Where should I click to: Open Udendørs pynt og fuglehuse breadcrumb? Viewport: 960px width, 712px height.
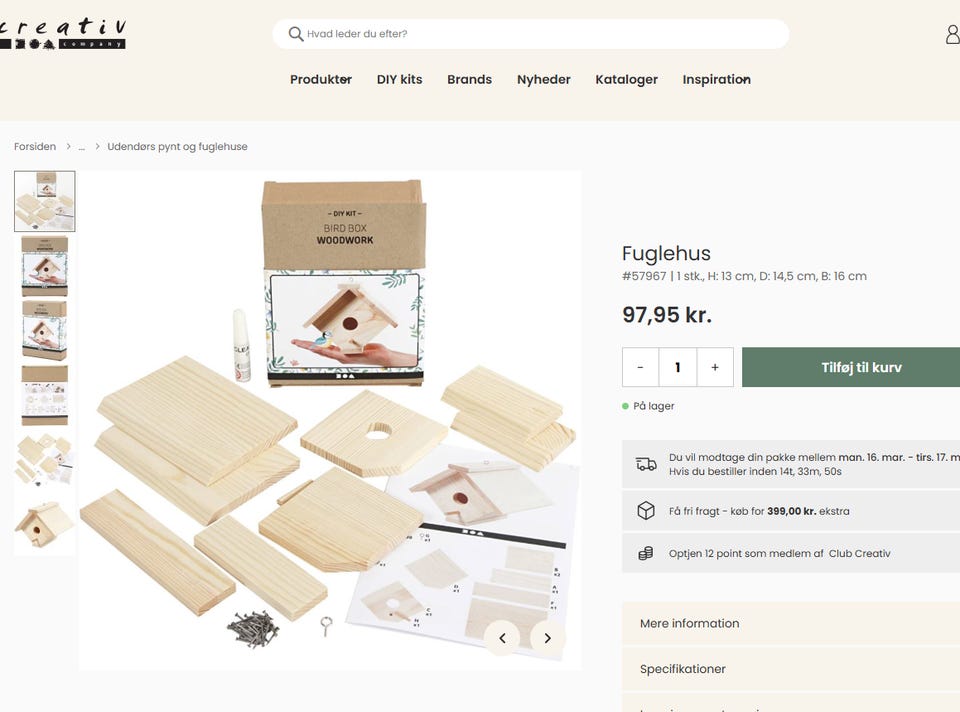(178, 147)
